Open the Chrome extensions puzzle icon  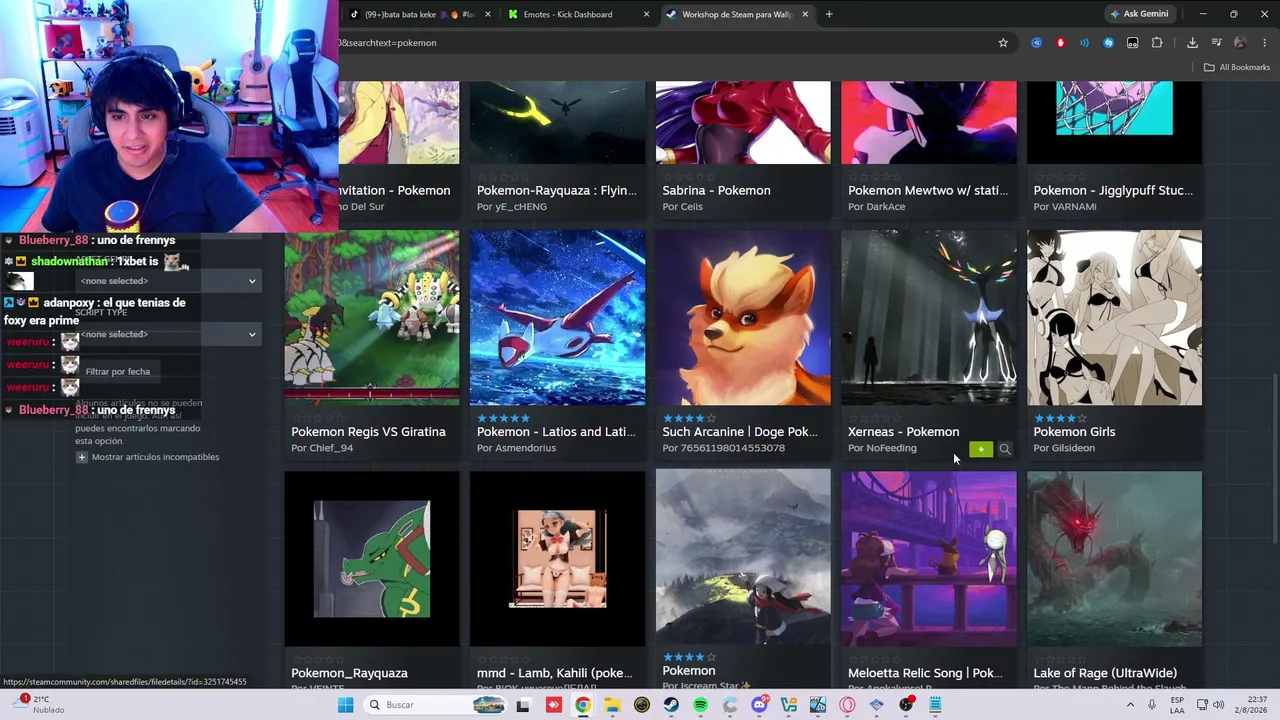click(1157, 43)
